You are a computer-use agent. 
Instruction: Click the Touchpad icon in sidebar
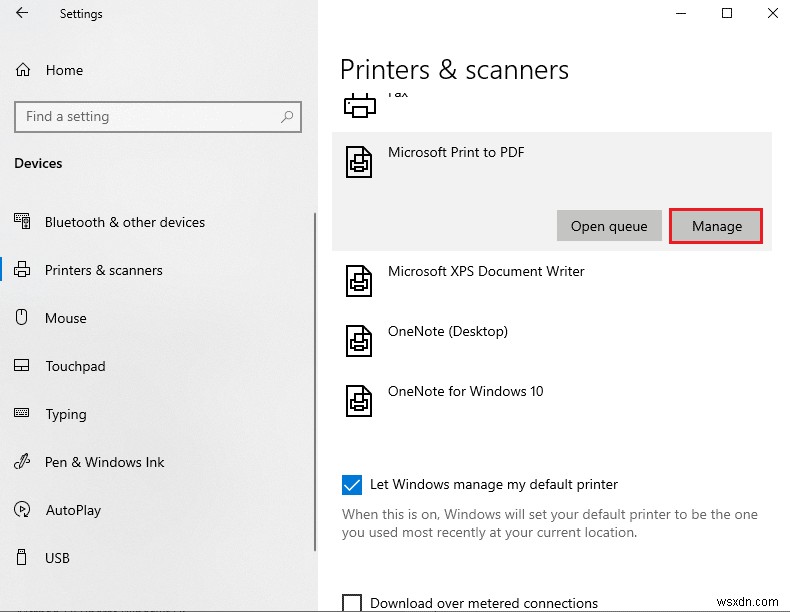point(22,365)
